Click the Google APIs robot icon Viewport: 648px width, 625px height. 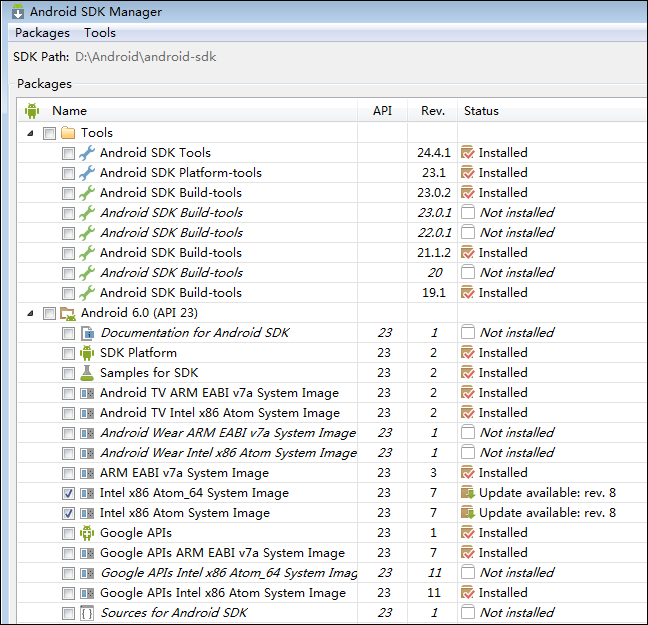click(x=87, y=533)
